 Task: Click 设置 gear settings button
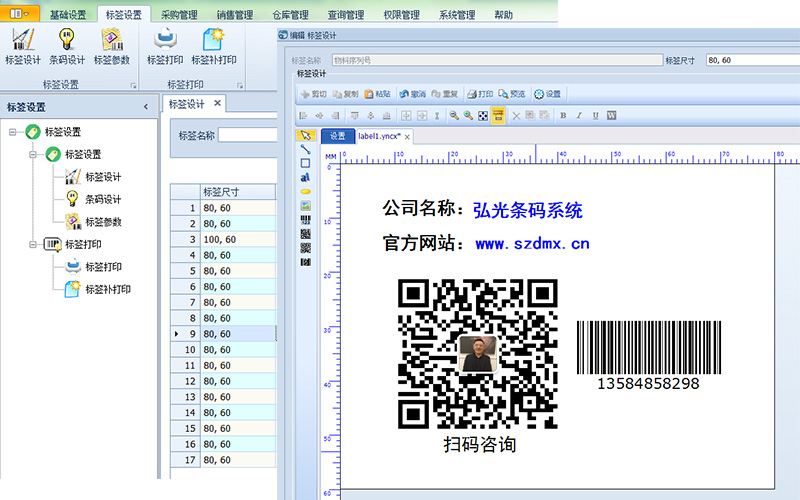point(547,94)
